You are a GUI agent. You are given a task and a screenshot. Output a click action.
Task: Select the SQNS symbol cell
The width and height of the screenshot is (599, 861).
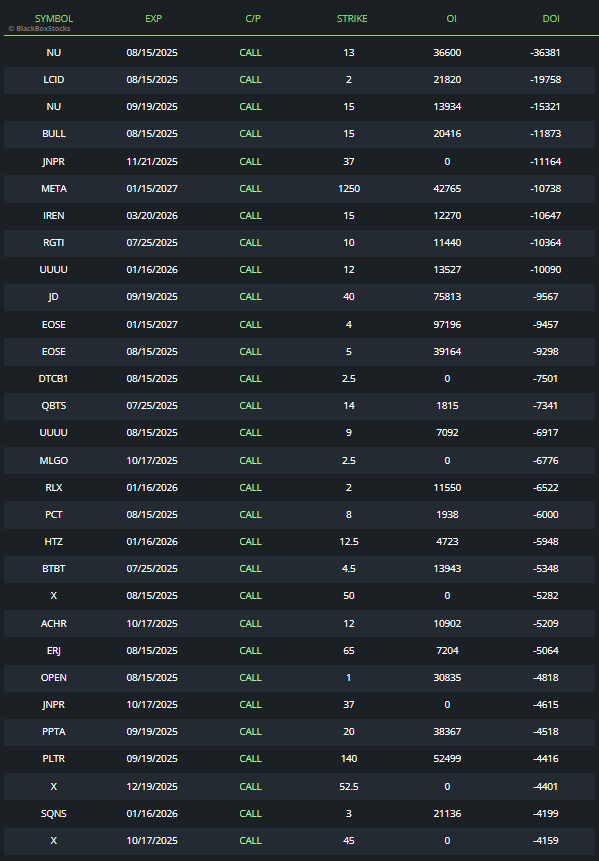point(54,813)
